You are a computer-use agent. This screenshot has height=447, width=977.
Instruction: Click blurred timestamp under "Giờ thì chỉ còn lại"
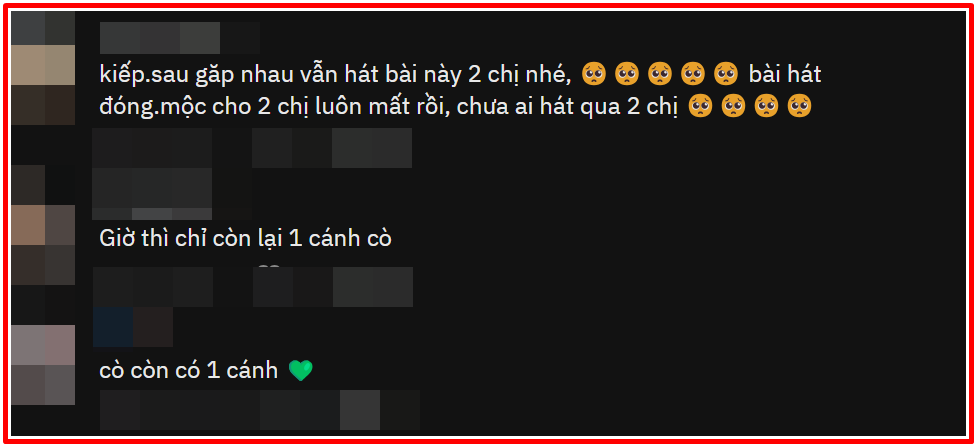coord(153,287)
